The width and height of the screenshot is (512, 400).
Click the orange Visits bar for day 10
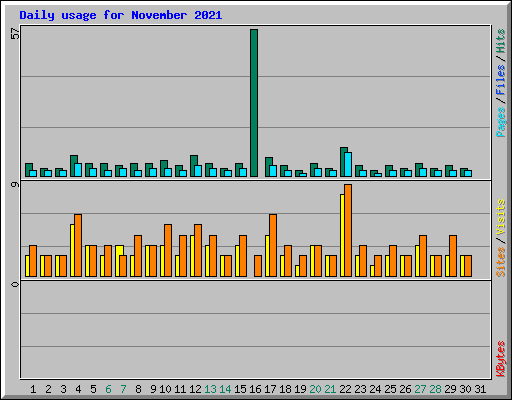tap(168, 250)
